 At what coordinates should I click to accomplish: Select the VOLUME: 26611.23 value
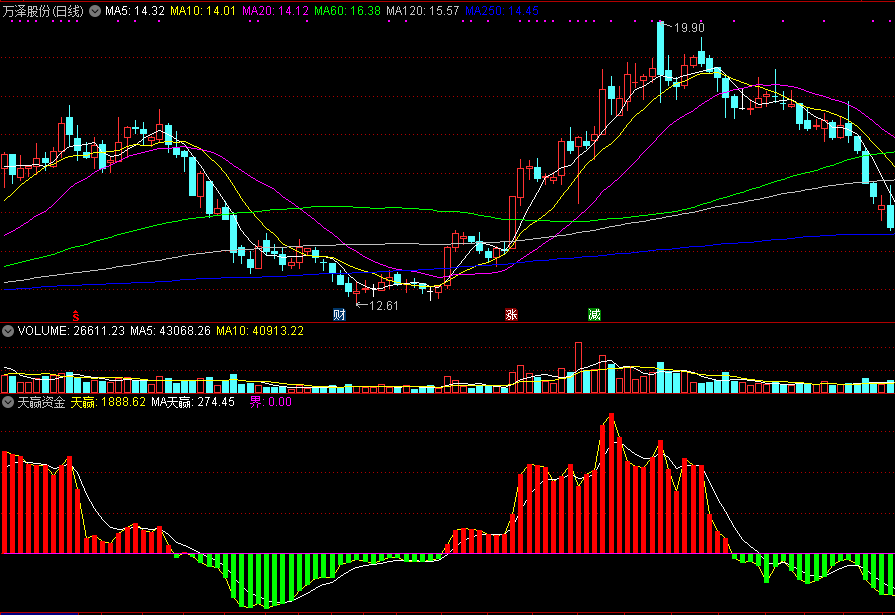71,331
